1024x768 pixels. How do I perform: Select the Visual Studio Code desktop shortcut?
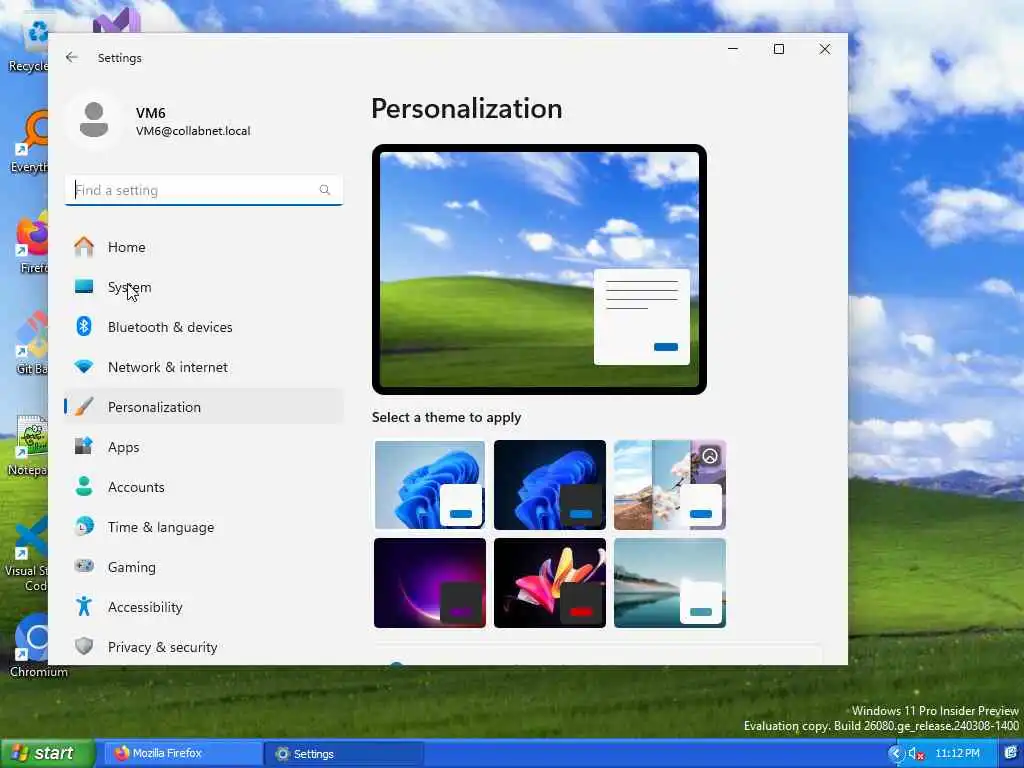pos(26,553)
